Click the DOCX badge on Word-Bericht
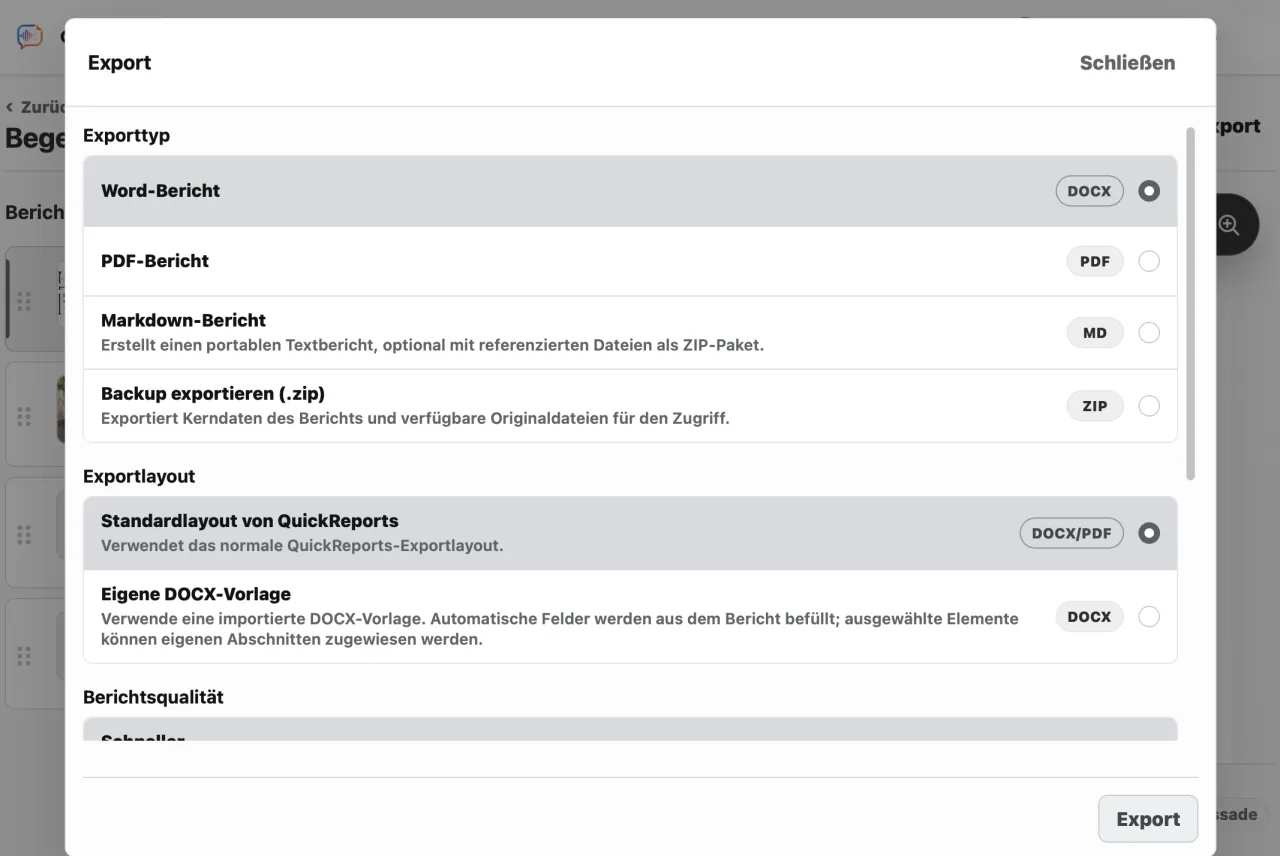The image size is (1280, 856). [1089, 191]
